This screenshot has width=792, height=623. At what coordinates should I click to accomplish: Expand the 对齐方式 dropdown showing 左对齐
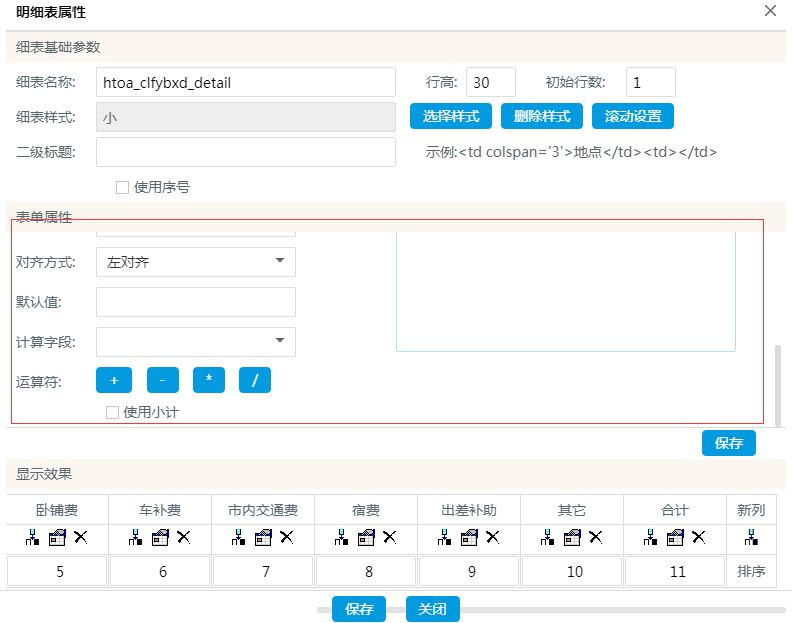[196, 262]
